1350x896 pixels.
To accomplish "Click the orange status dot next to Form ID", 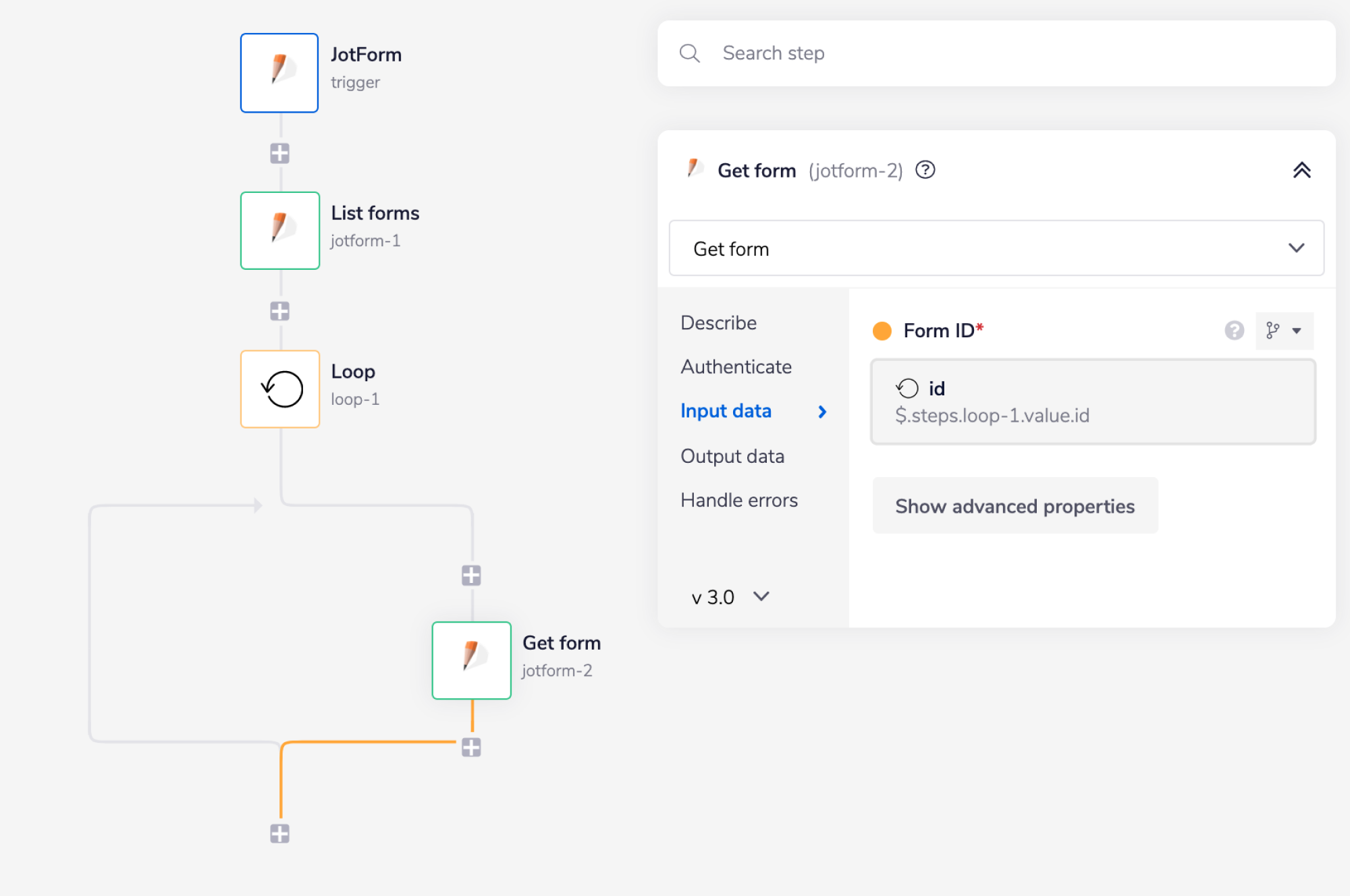I will [882, 331].
